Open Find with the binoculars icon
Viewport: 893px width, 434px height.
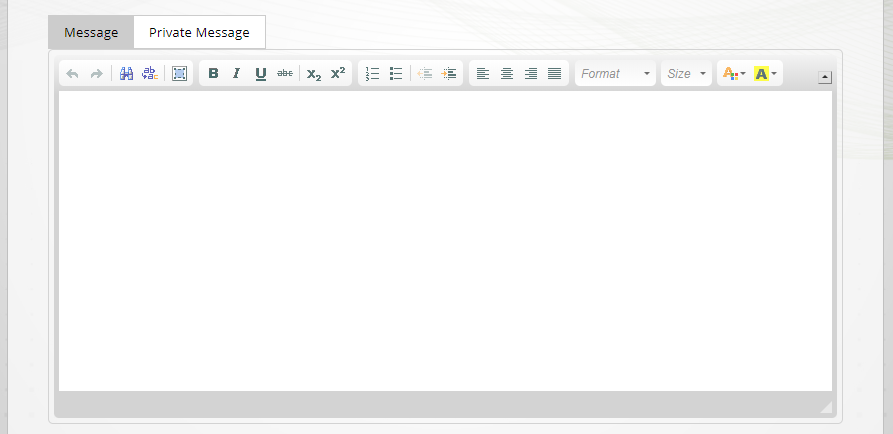(127, 74)
